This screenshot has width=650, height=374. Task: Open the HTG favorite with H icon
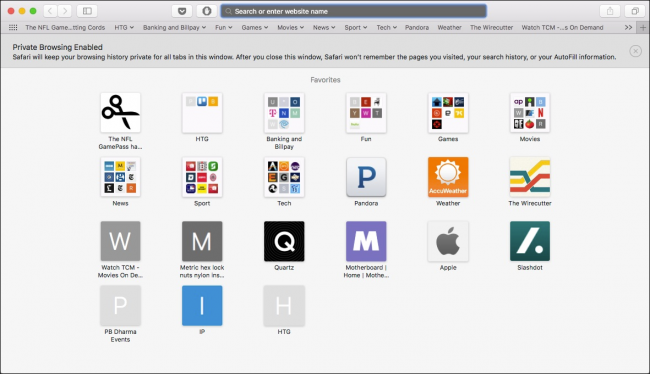284,306
